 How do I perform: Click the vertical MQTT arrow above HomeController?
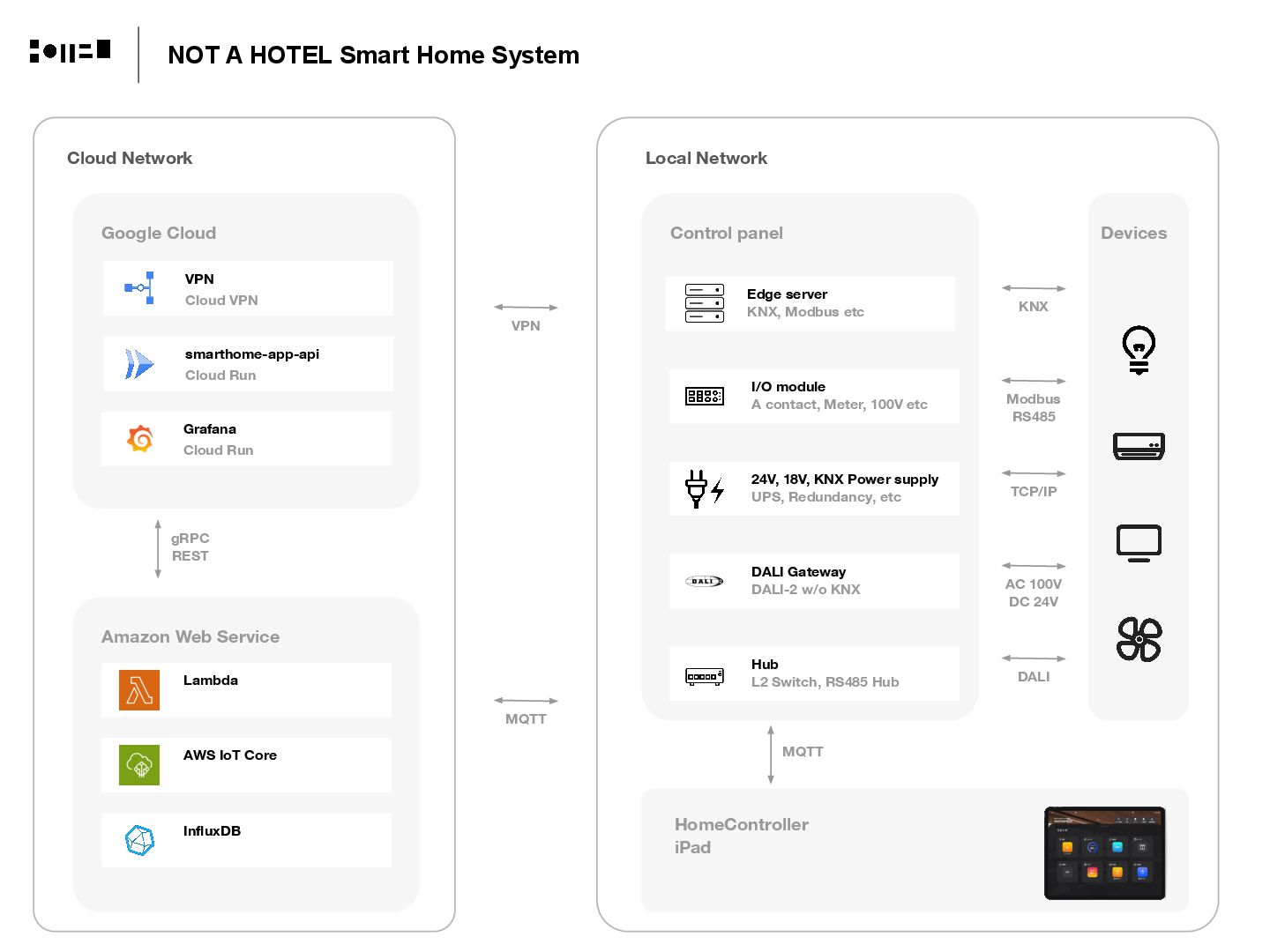[771, 755]
